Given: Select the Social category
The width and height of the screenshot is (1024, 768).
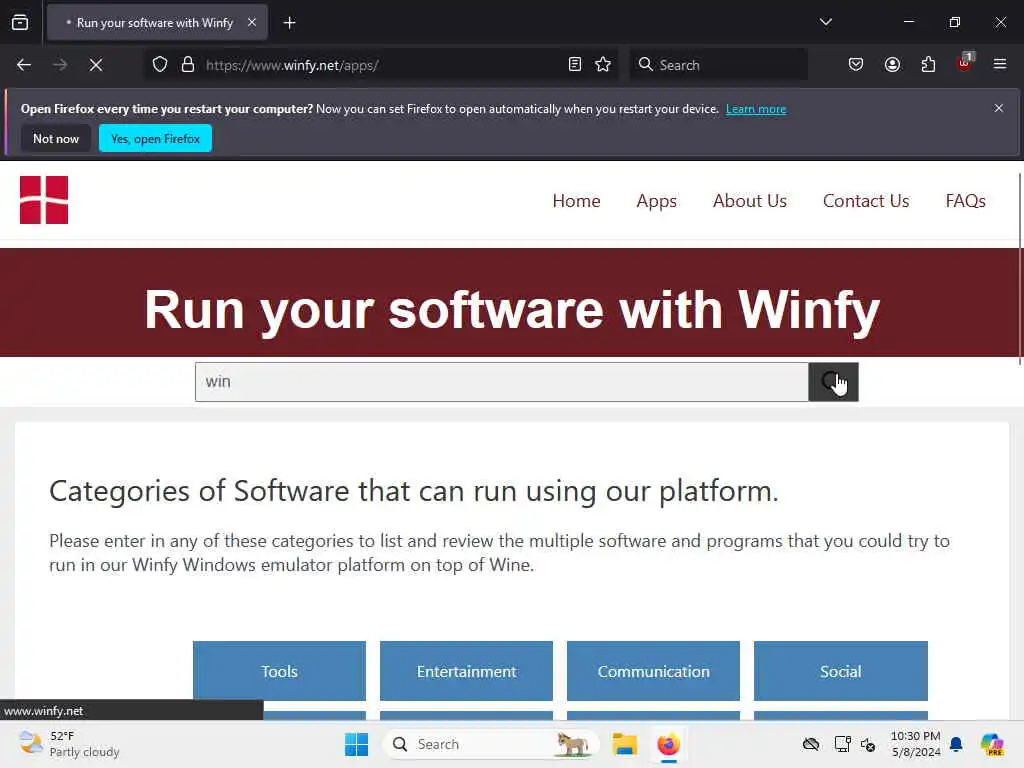Looking at the screenshot, I should point(840,671).
